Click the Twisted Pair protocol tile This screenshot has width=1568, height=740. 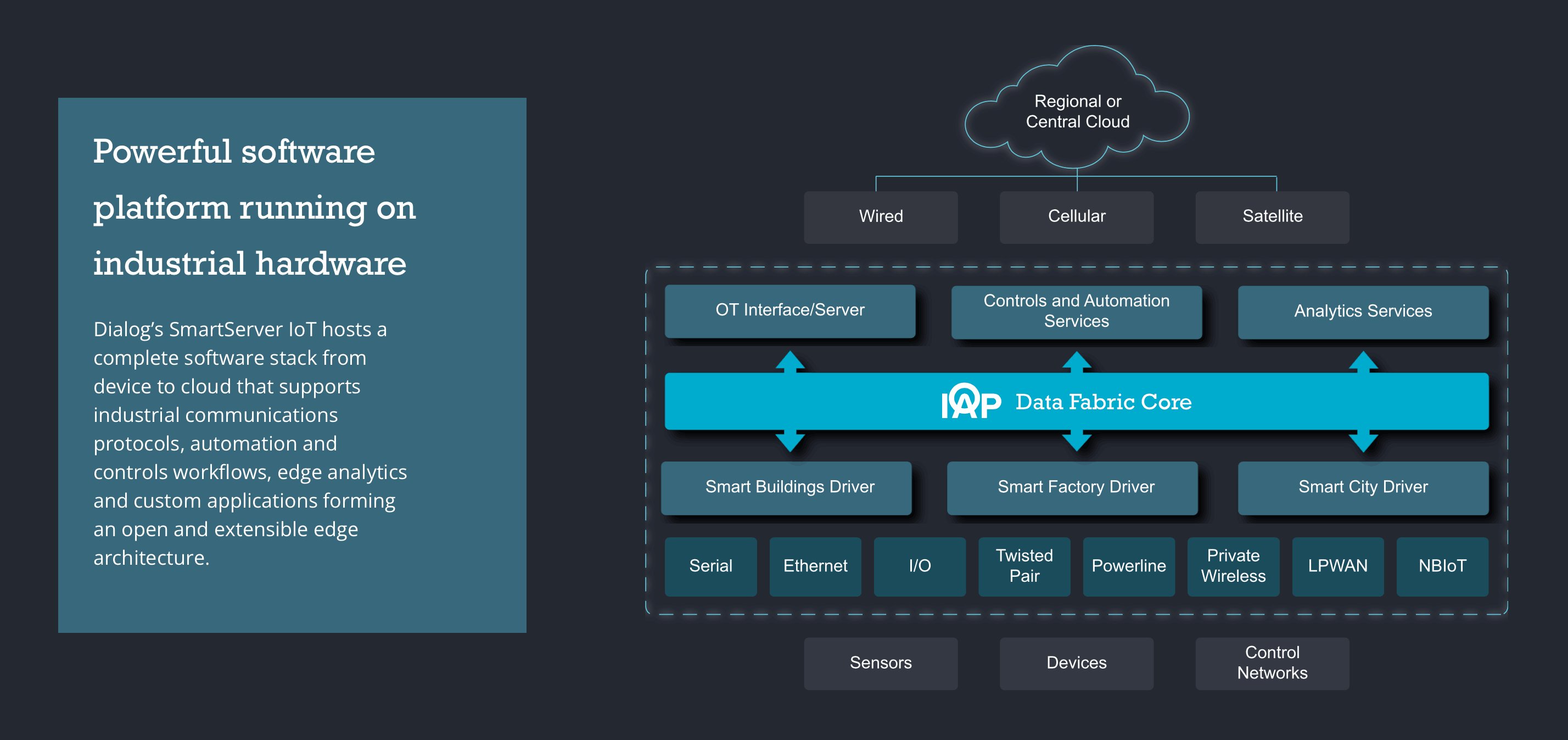(1024, 566)
